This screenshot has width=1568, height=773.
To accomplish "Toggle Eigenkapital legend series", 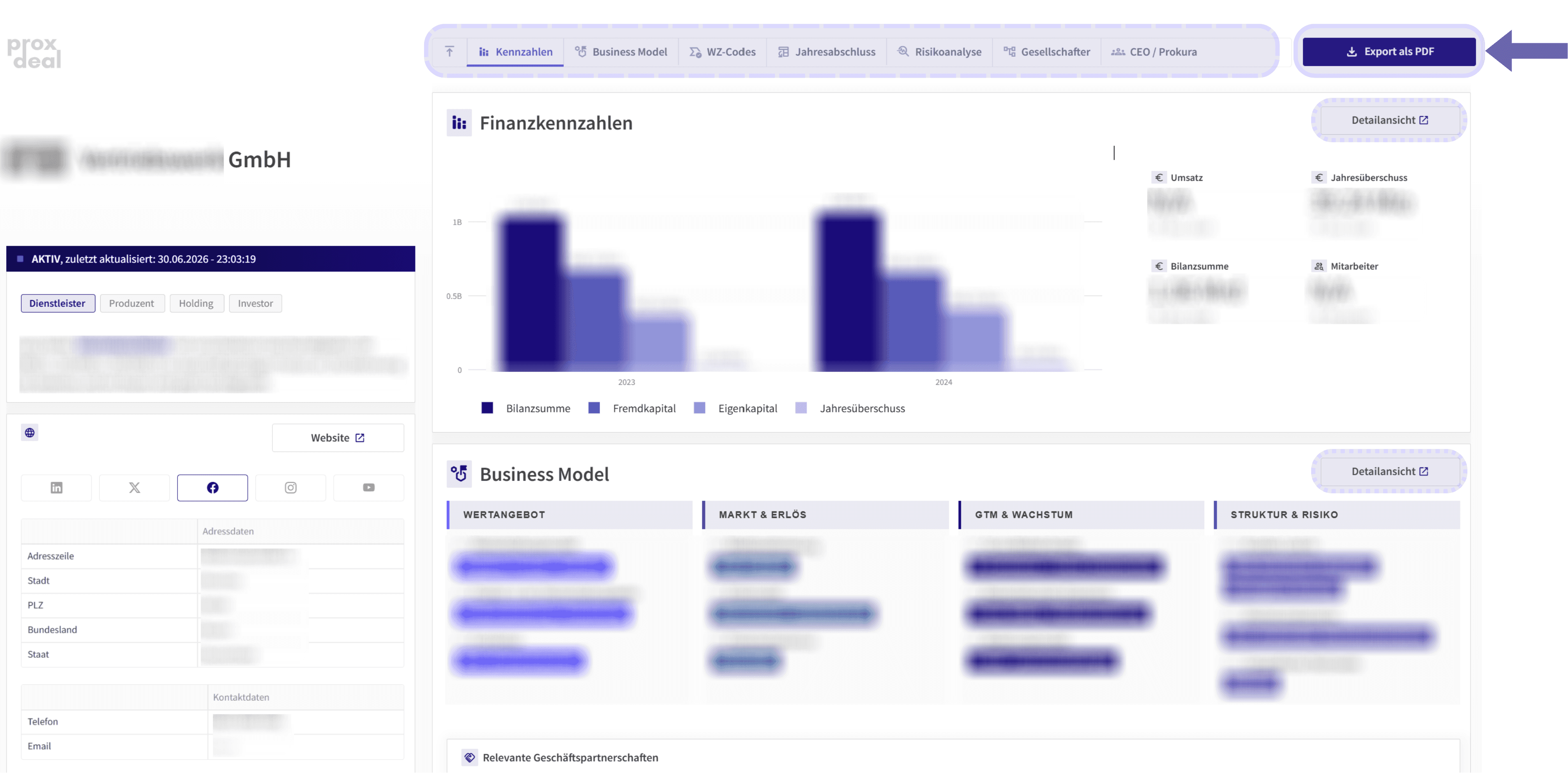I will [x=736, y=408].
